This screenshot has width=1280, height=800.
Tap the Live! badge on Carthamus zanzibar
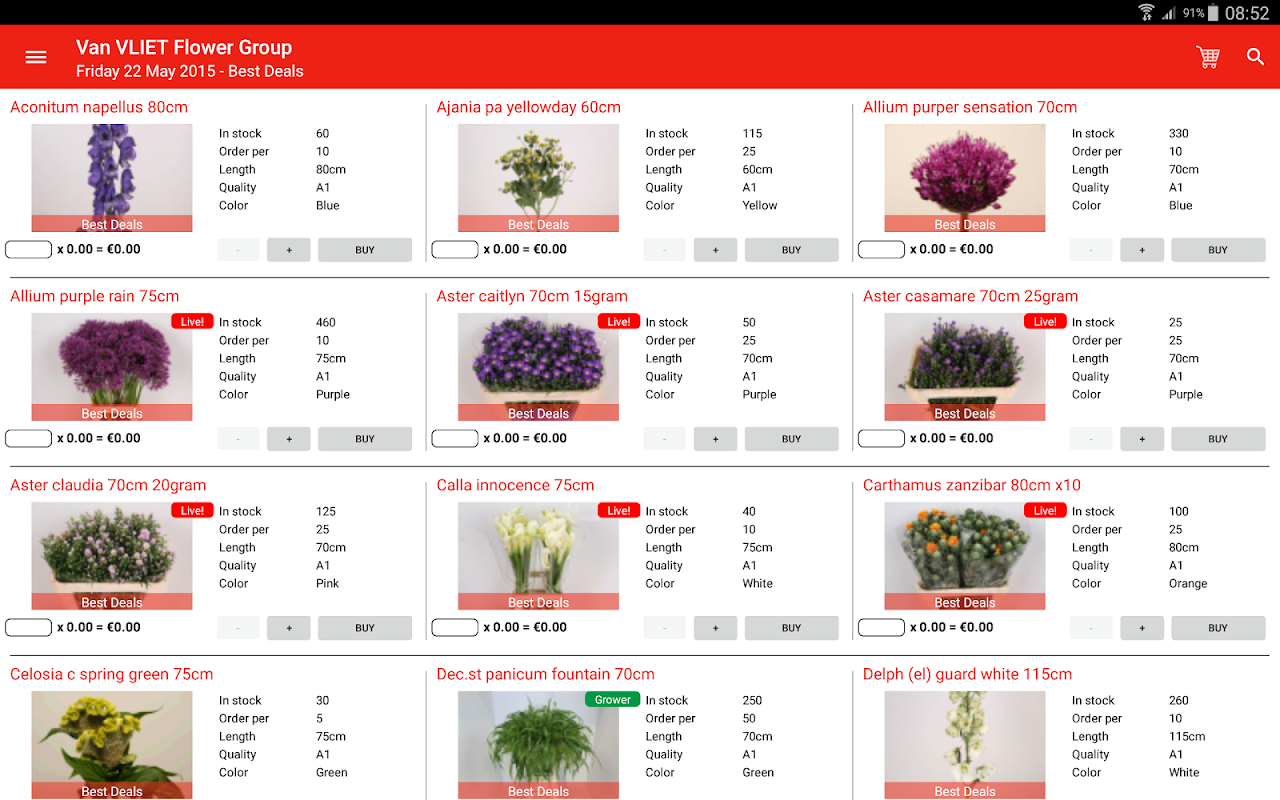coord(1045,510)
